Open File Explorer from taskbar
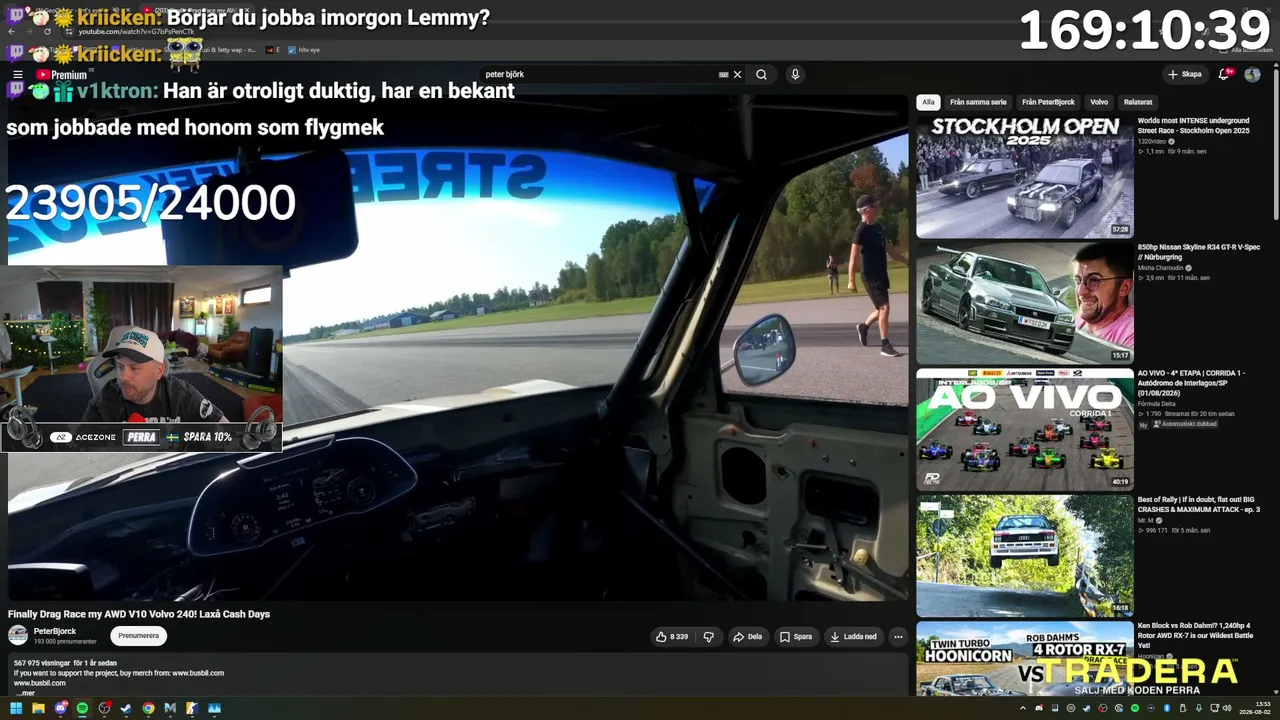1280x720 pixels. point(38,709)
